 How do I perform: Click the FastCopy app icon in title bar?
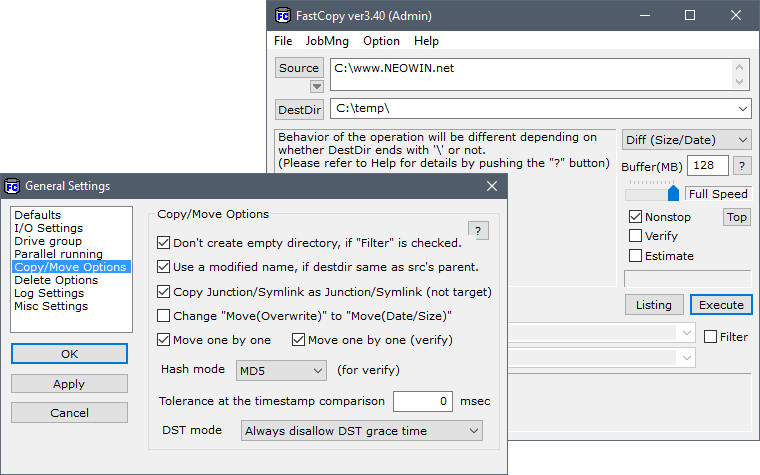pyautogui.click(x=283, y=16)
